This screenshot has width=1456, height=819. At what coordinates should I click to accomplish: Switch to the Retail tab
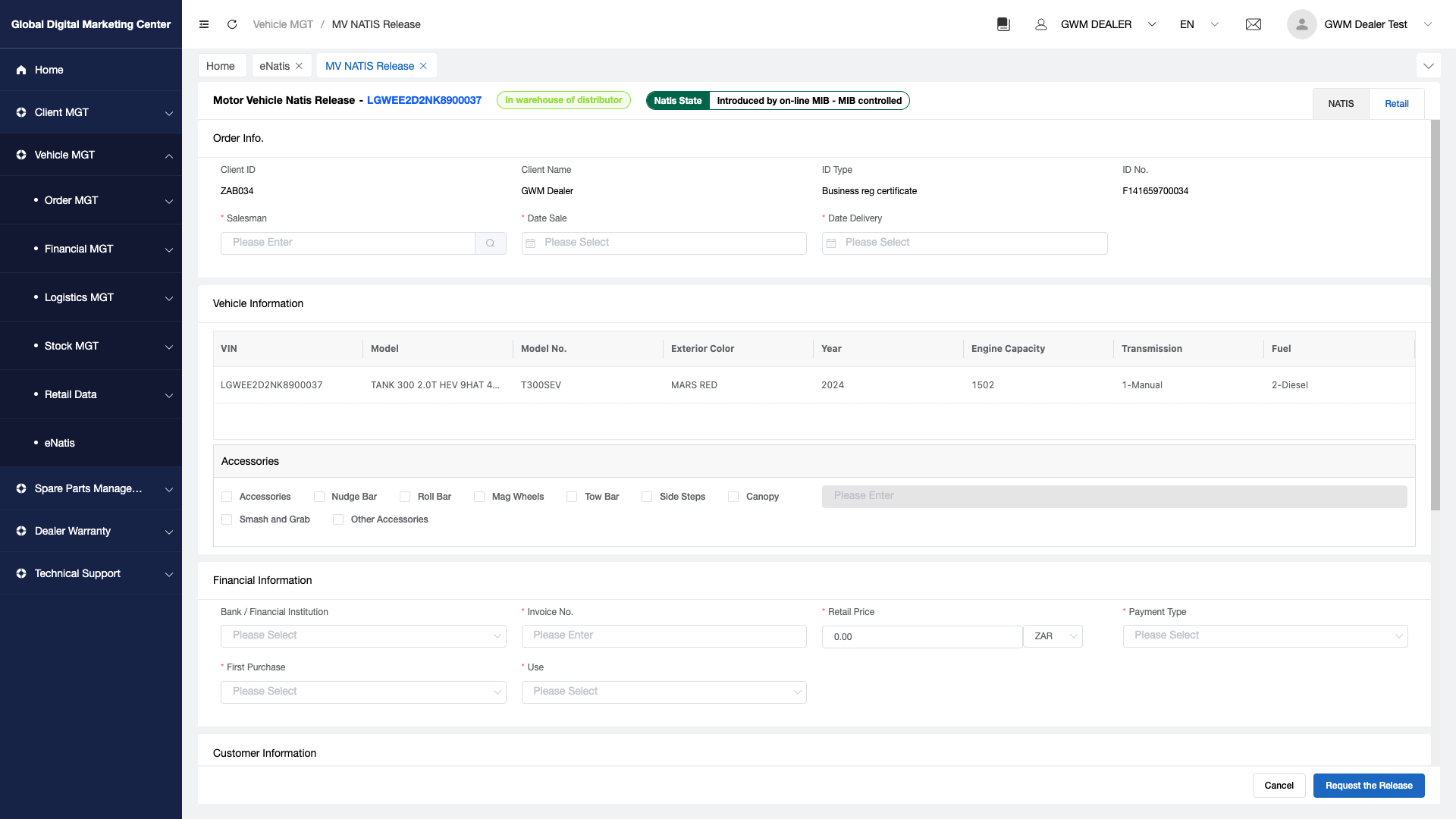1396,104
